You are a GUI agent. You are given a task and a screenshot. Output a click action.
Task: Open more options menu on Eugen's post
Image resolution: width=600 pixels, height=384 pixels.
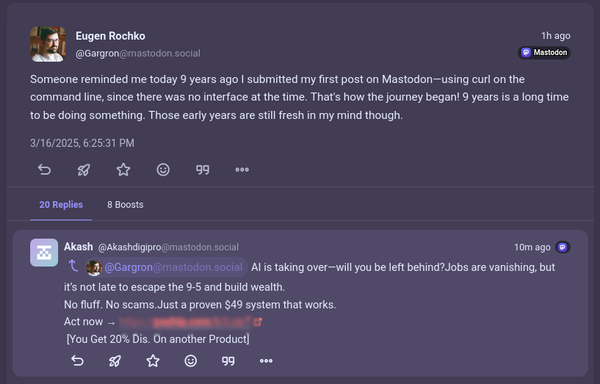click(x=242, y=169)
